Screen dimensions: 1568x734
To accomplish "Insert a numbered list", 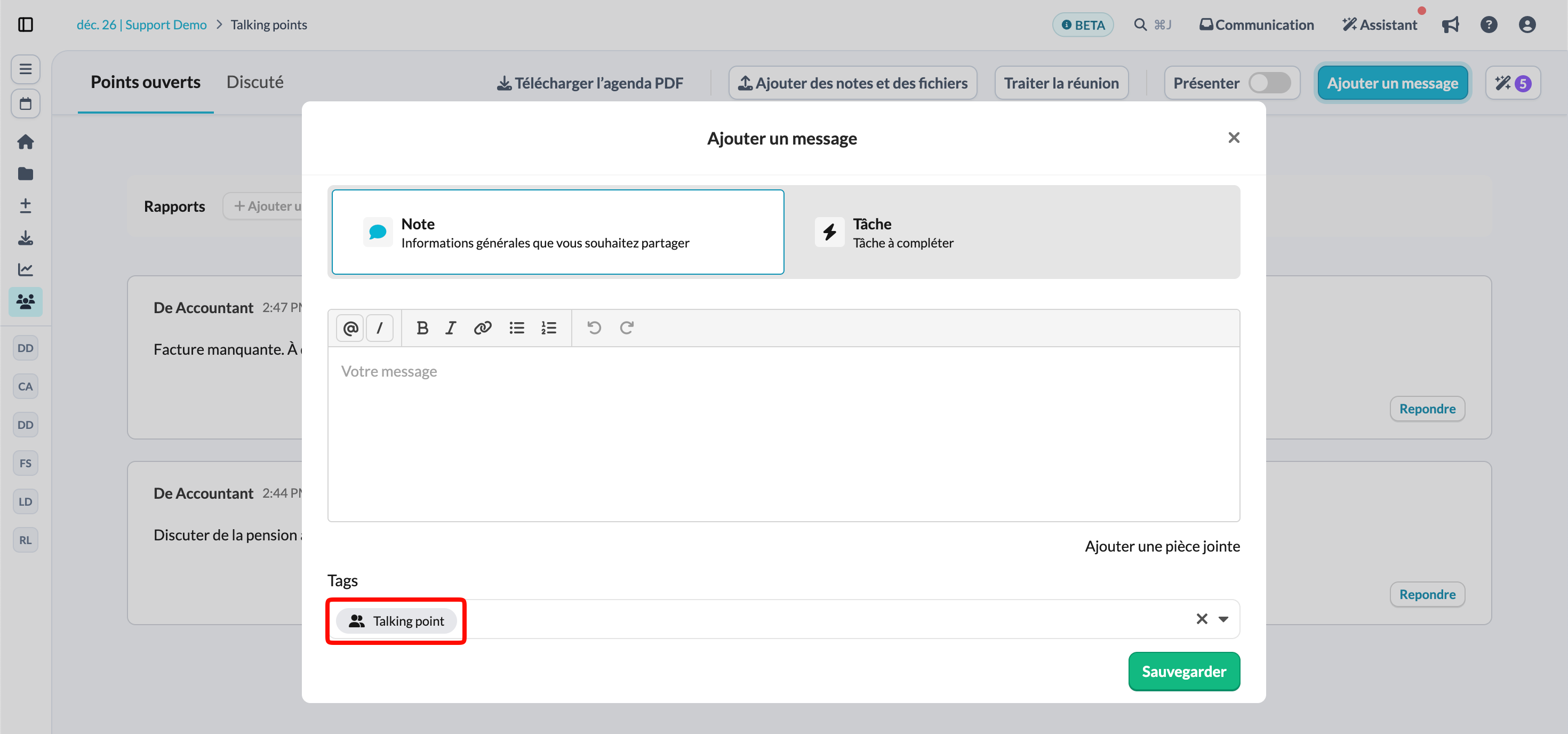I will point(549,328).
